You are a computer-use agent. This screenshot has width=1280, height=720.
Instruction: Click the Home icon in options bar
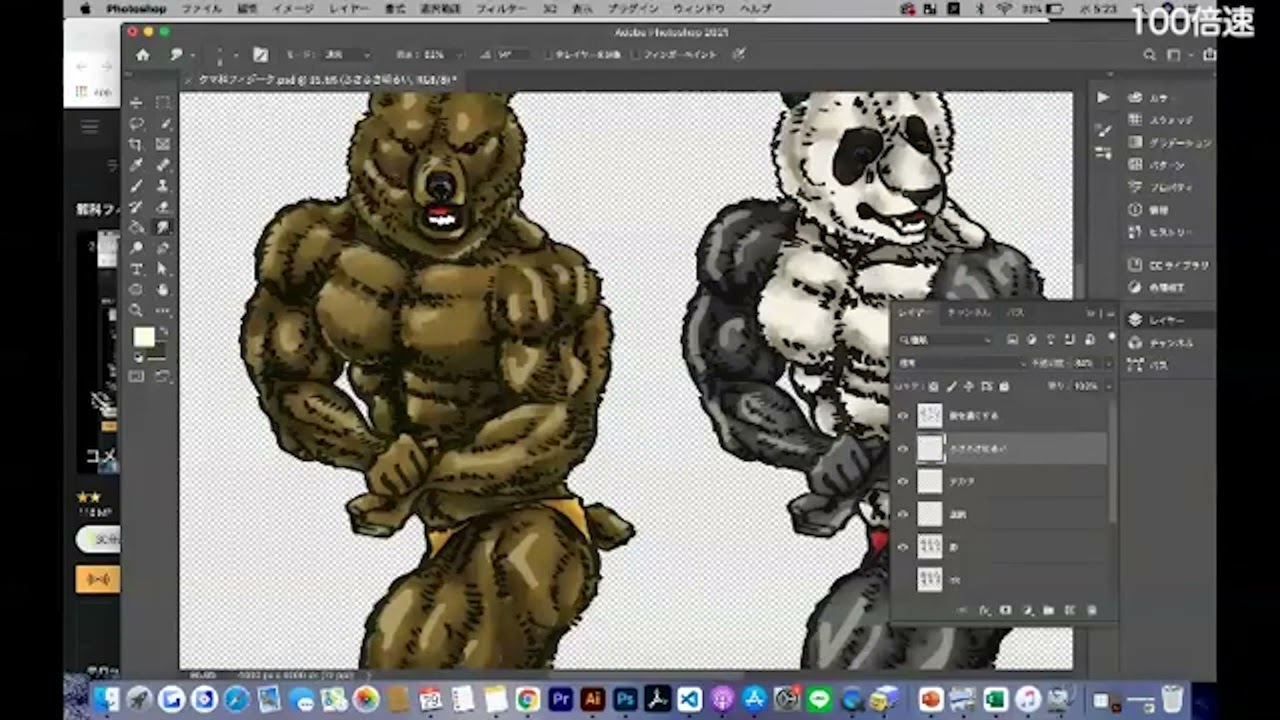(x=142, y=55)
